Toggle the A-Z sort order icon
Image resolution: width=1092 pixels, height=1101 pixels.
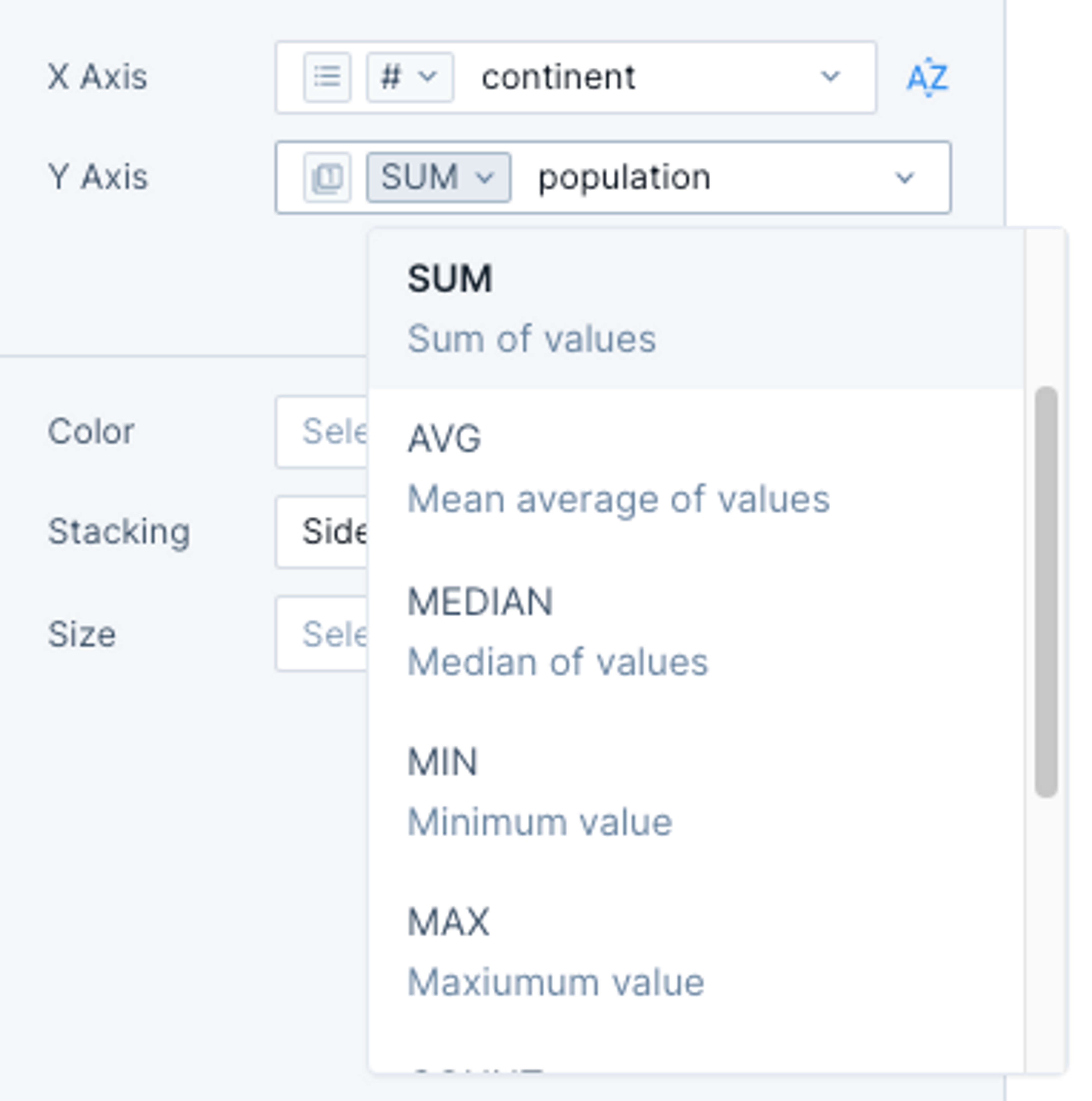tap(927, 77)
